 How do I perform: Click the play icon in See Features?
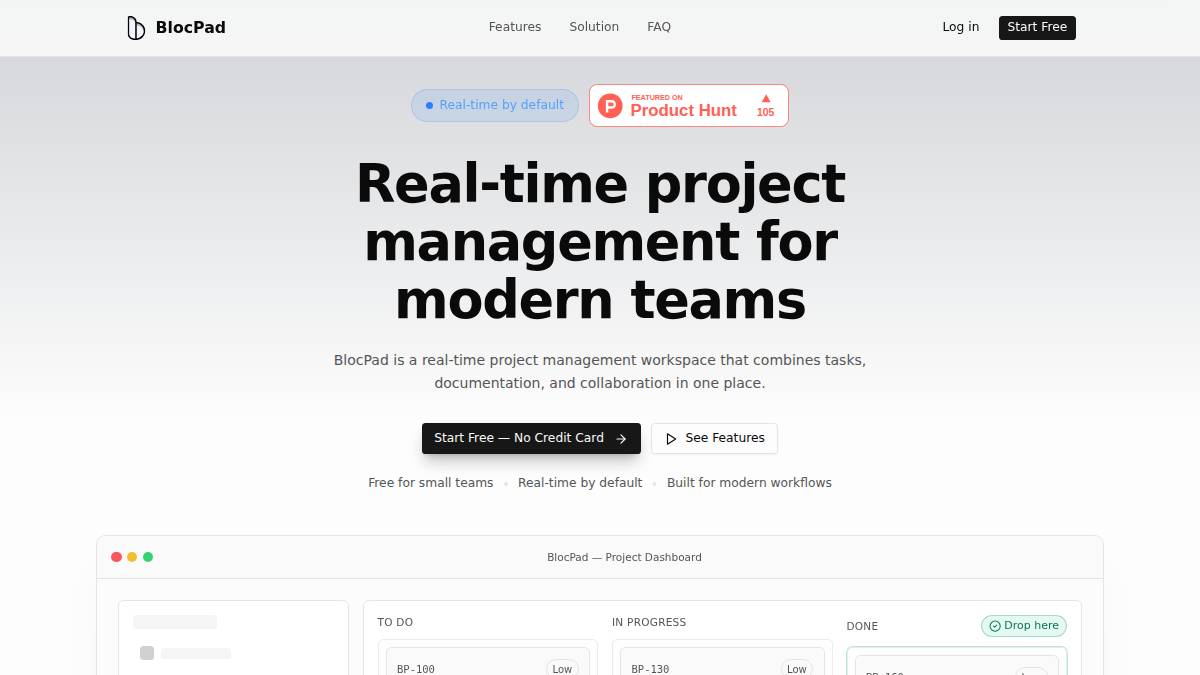pos(671,439)
